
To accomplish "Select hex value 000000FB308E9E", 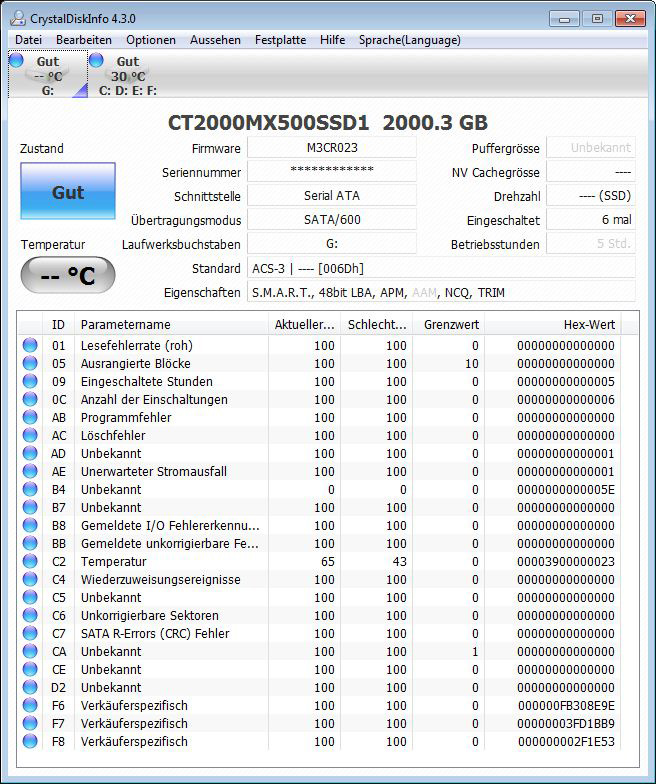I will (566, 706).
